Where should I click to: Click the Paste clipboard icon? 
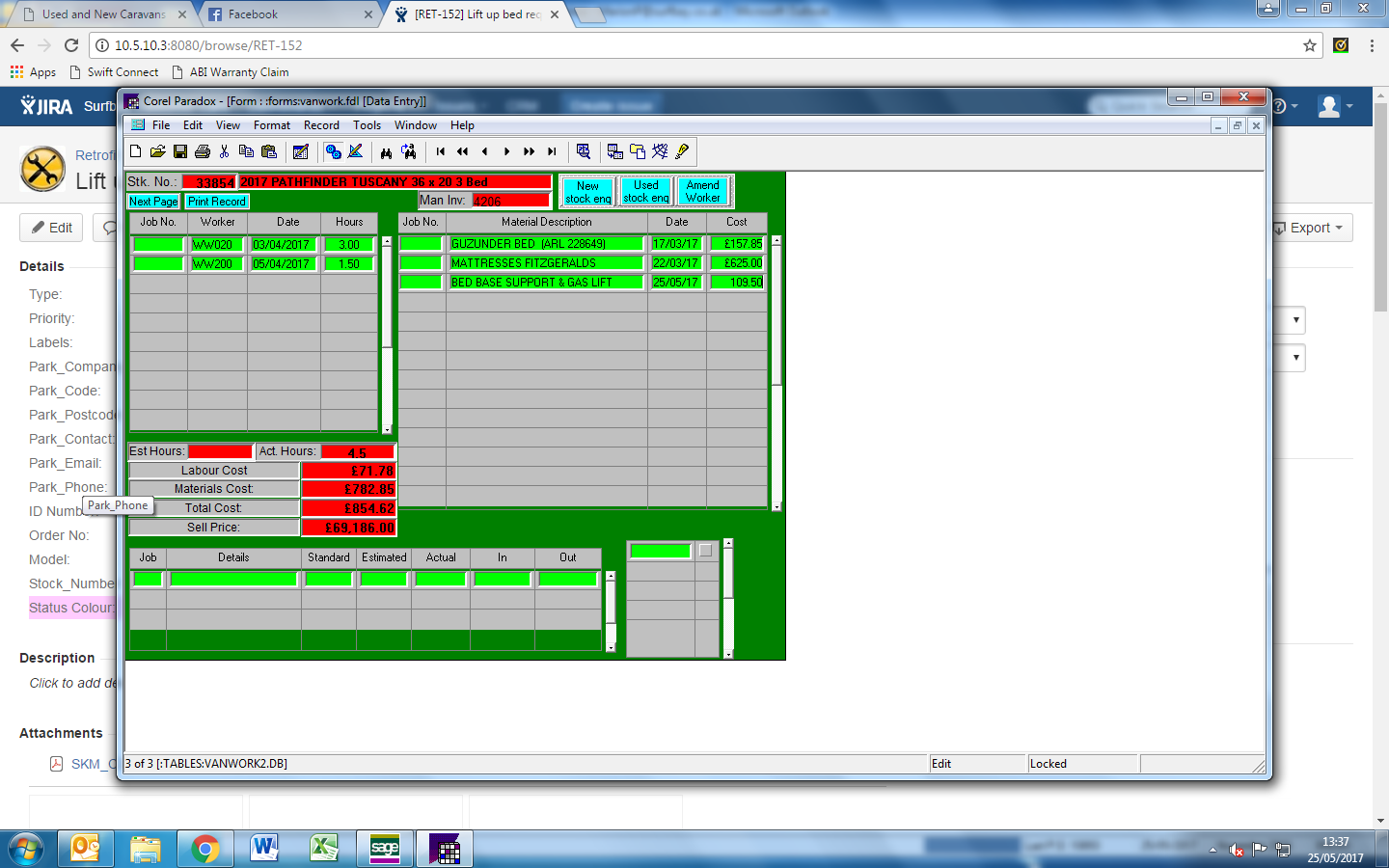pos(269,151)
